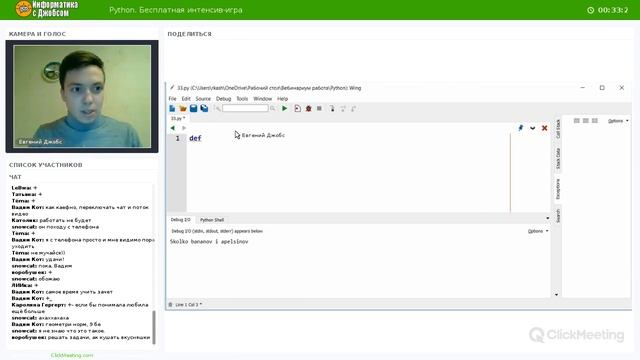Screen dimensions: 640x360
Task: Click the Open File folder icon
Action: click(183, 108)
